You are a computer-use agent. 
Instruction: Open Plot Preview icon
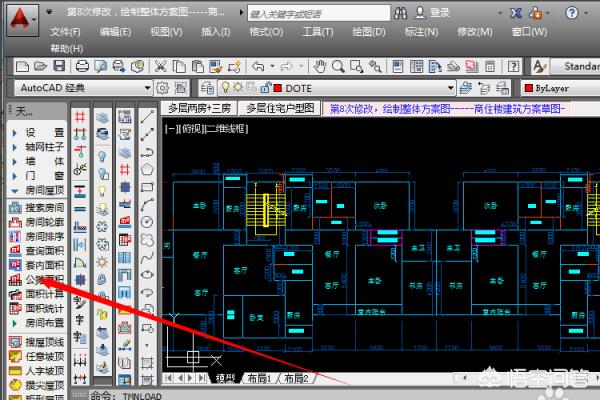tap(100, 67)
